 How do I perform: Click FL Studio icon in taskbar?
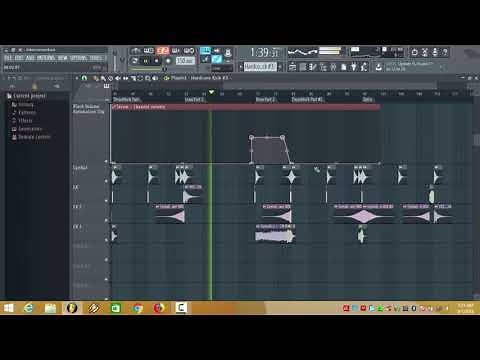72,308
